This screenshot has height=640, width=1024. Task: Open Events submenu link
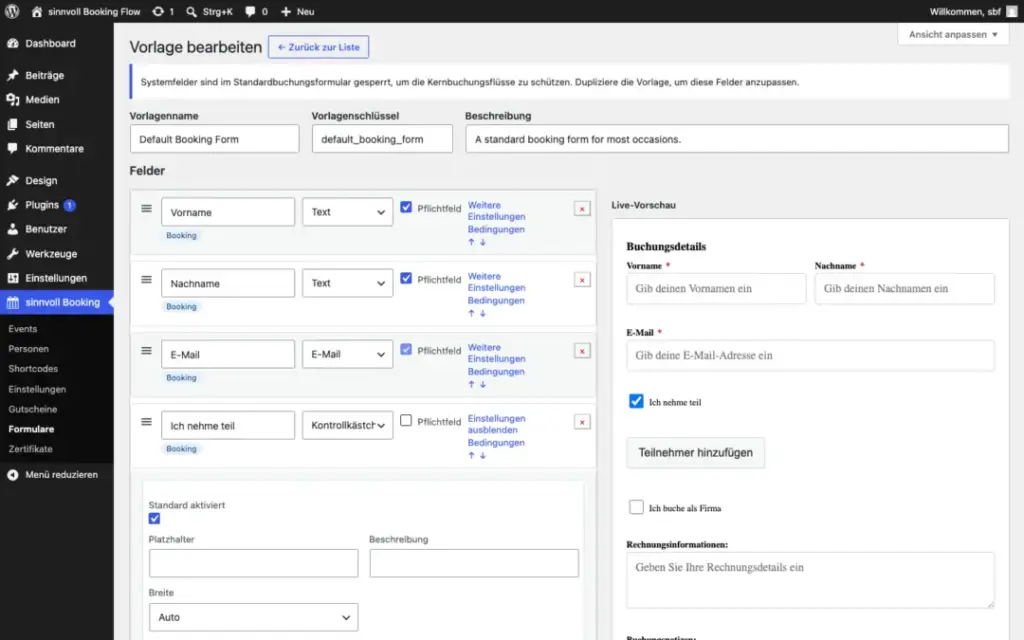point(23,328)
